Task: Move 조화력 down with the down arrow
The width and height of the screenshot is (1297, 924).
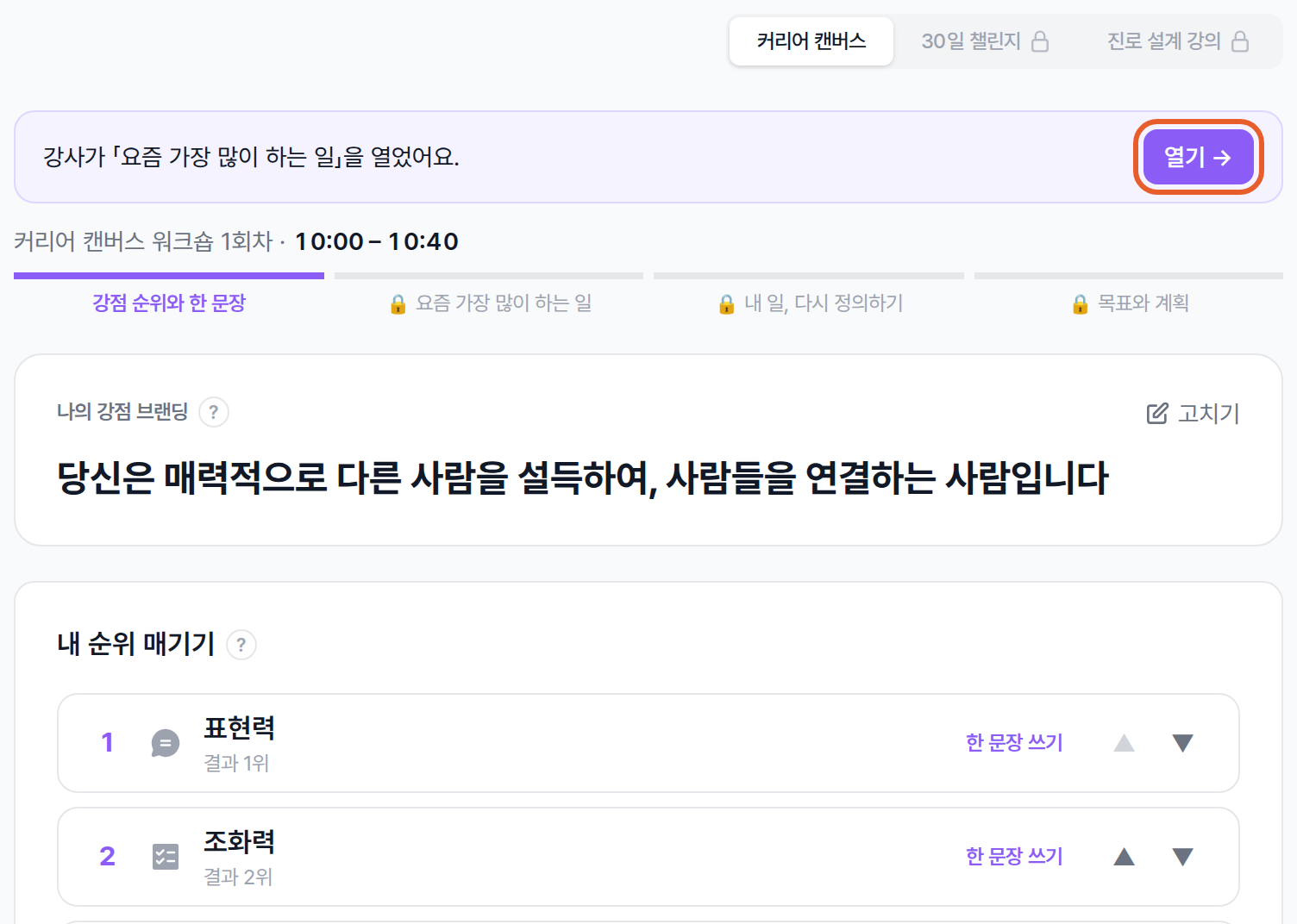Action: [x=1183, y=857]
